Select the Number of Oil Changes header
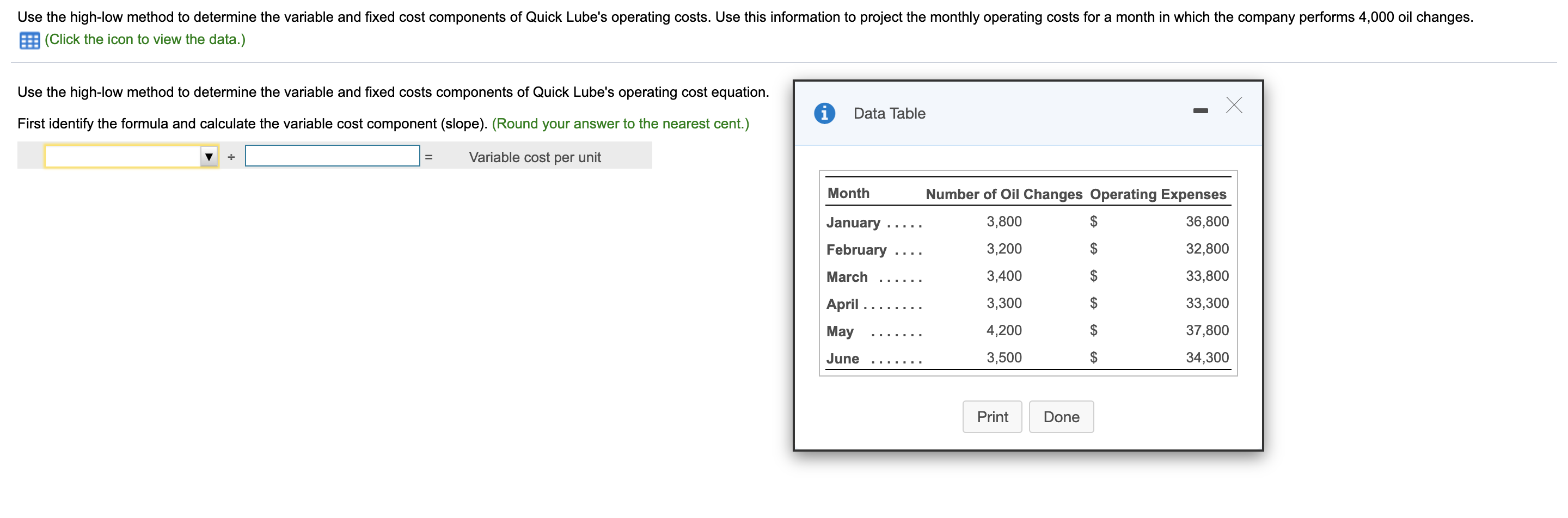 tap(1004, 194)
